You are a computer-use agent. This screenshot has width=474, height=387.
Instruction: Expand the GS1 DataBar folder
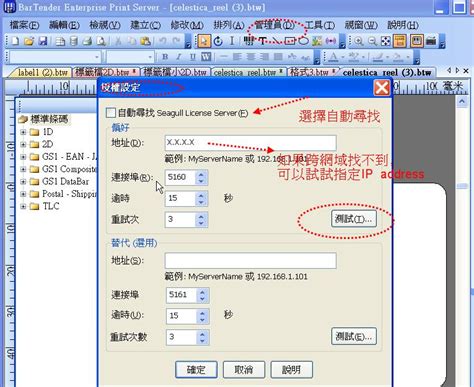pyautogui.click(x=23, y=182)
